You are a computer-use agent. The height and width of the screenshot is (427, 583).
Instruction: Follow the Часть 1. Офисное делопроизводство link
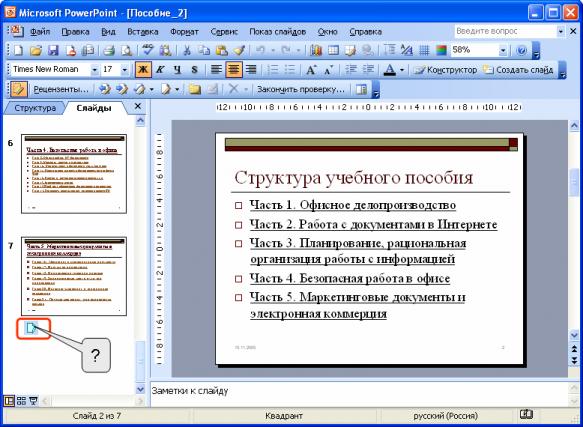click(353, 205)
